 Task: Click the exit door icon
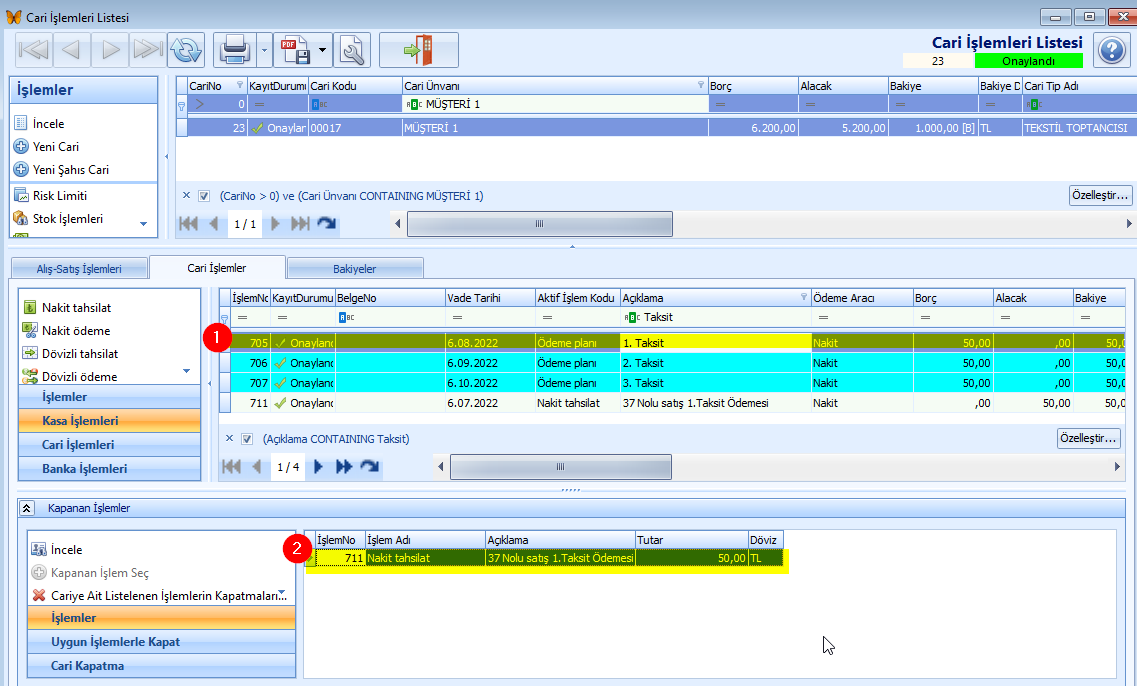click(419, 50)
